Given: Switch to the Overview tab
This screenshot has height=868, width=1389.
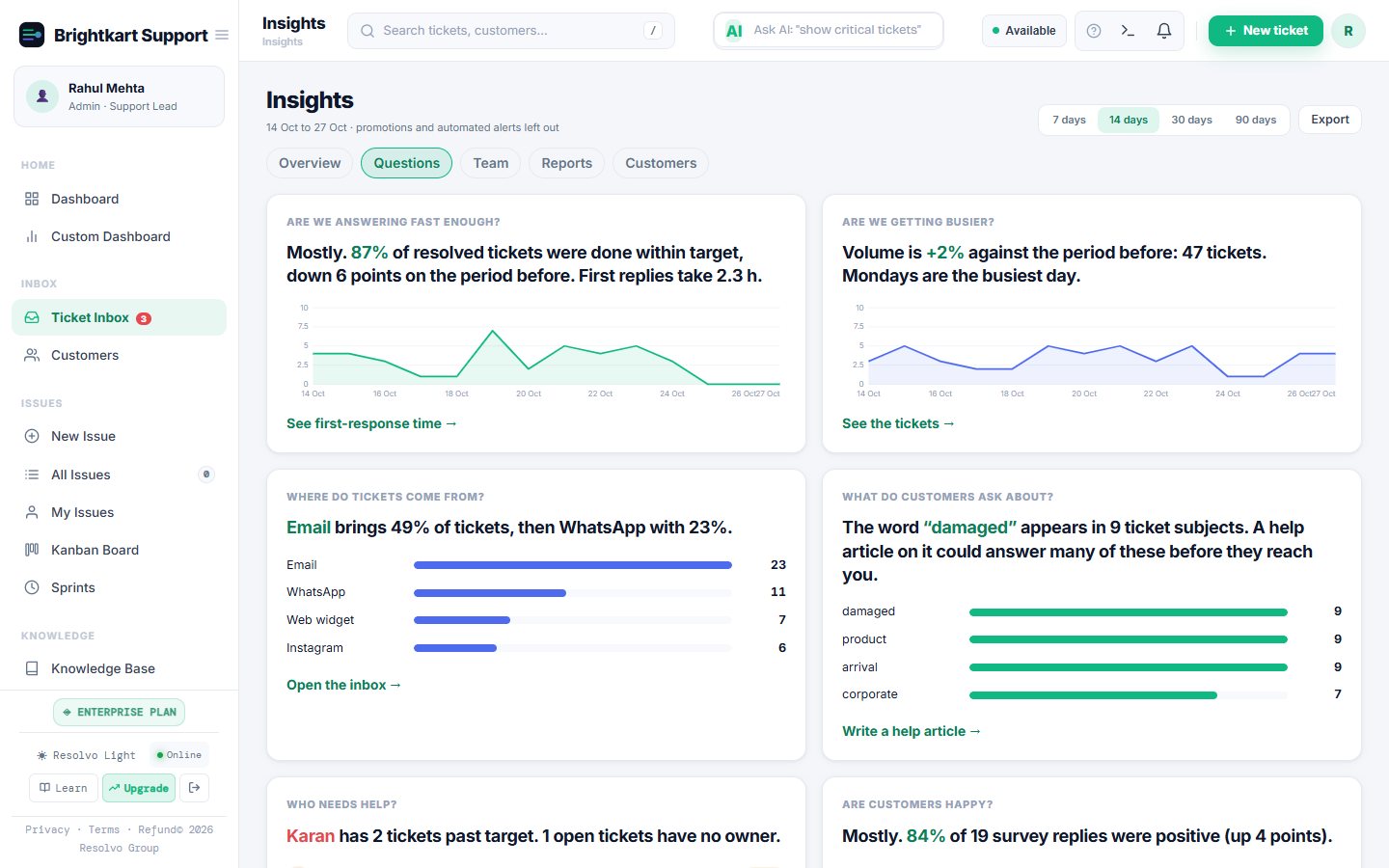Looking at the screenshot, I should (310, 163).
